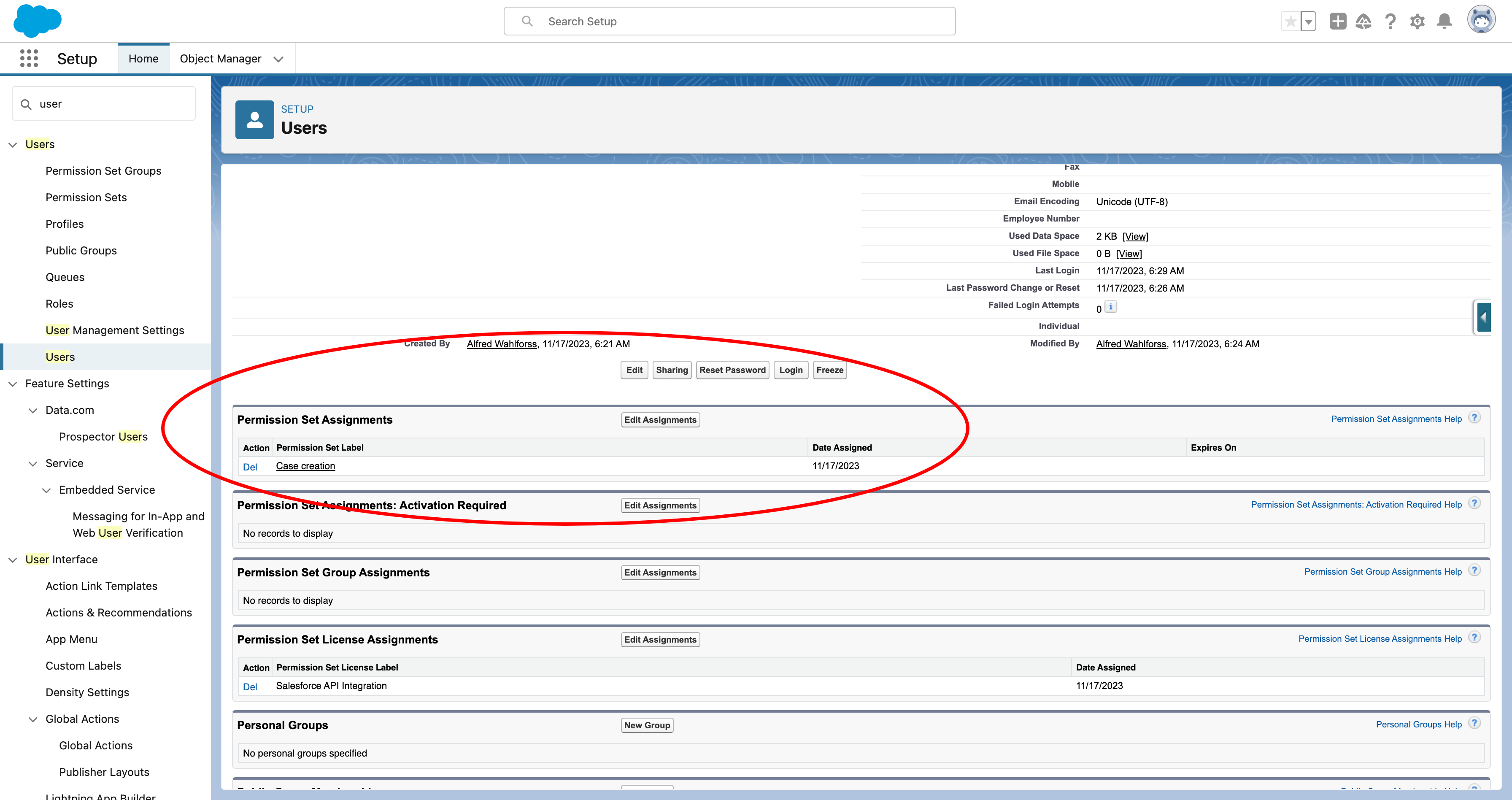Open Prospector Users in sidebar
The height and width of the screenshot is (800, 1512).
103,437
